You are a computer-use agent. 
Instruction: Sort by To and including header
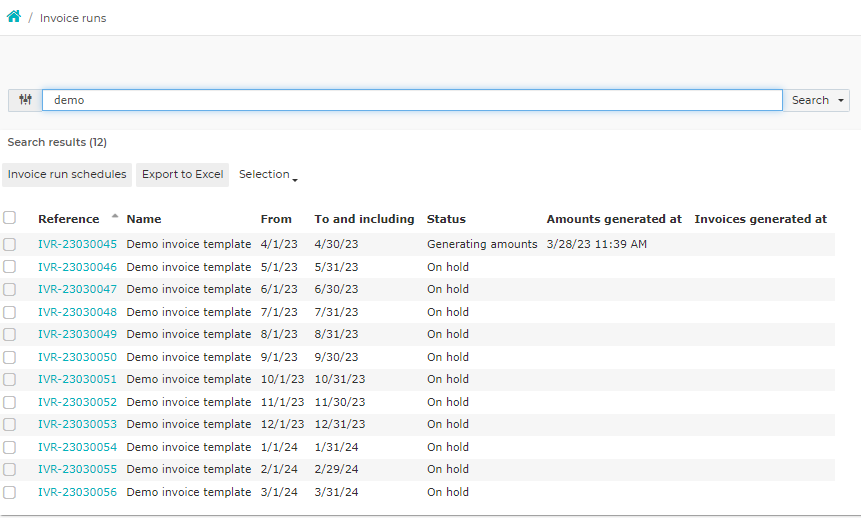(364, 219)
